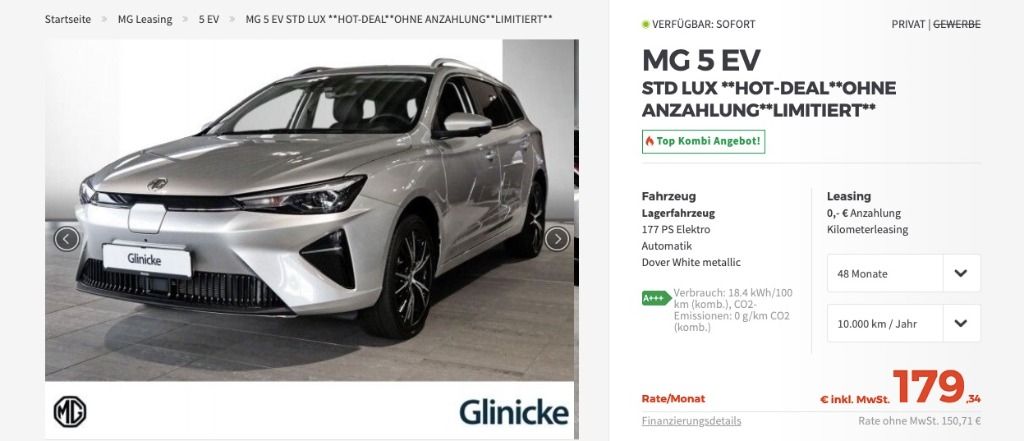The image size is (1024, 441).
Task: Open the 10.000 km / Jahr dropdown
Action: (x=904, y=323)
